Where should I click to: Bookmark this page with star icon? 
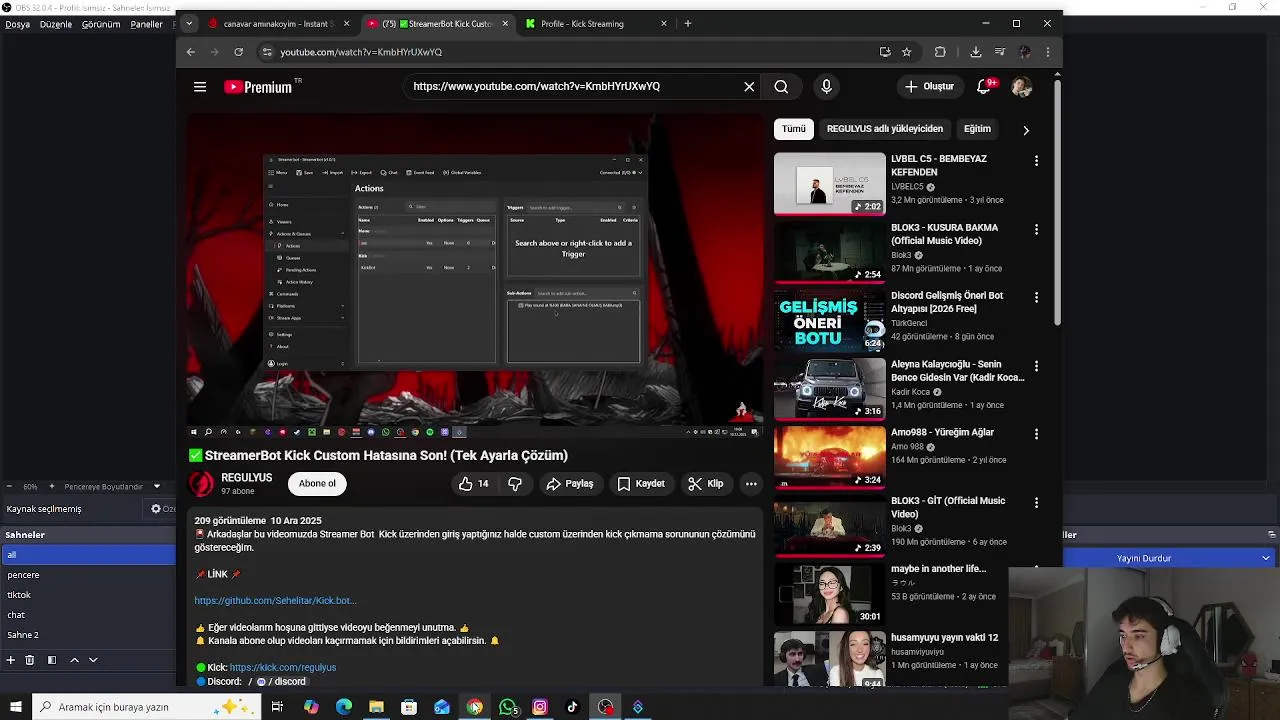907,52
